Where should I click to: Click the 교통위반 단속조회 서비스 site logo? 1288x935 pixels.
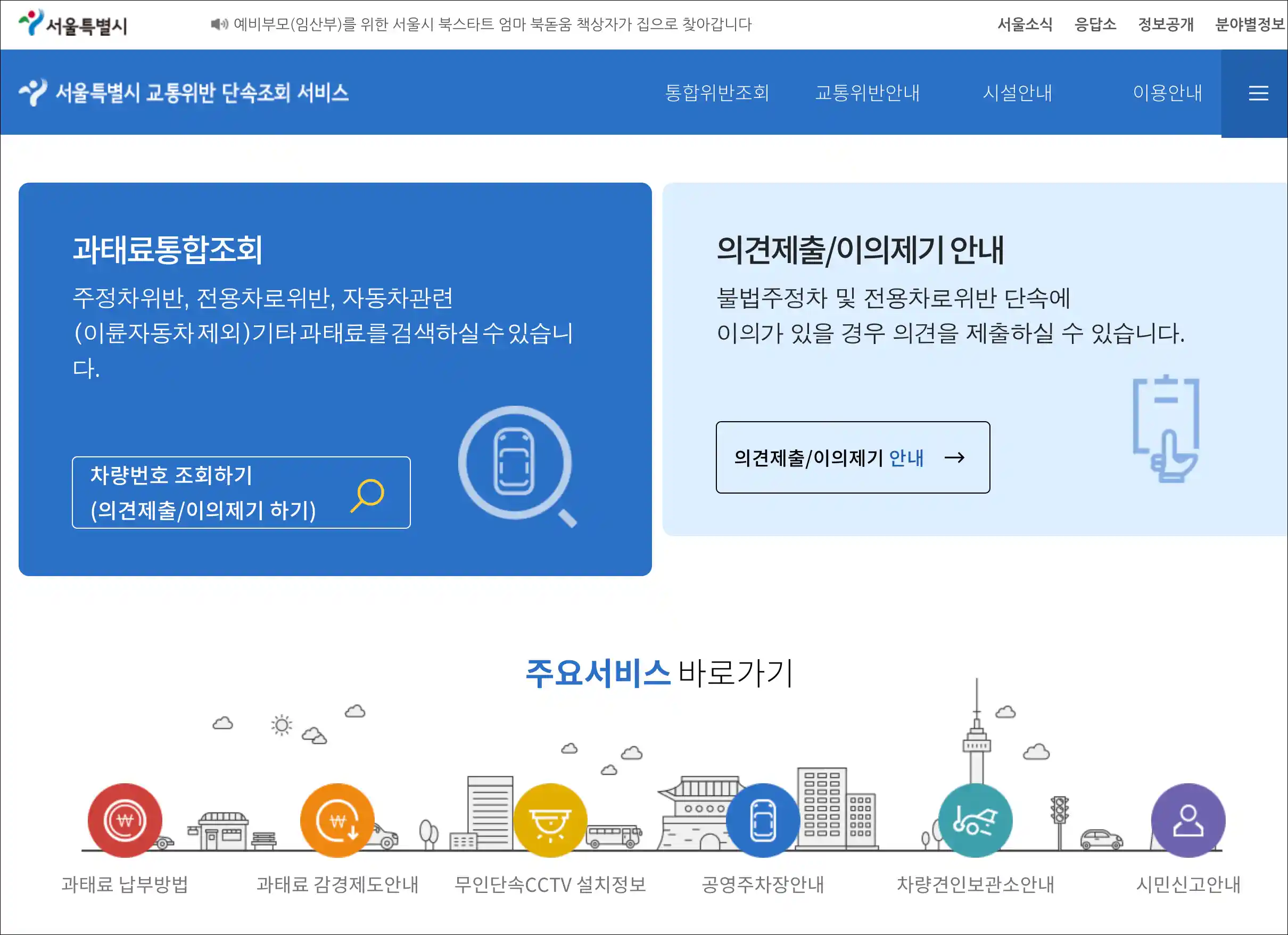pos(184,93)
